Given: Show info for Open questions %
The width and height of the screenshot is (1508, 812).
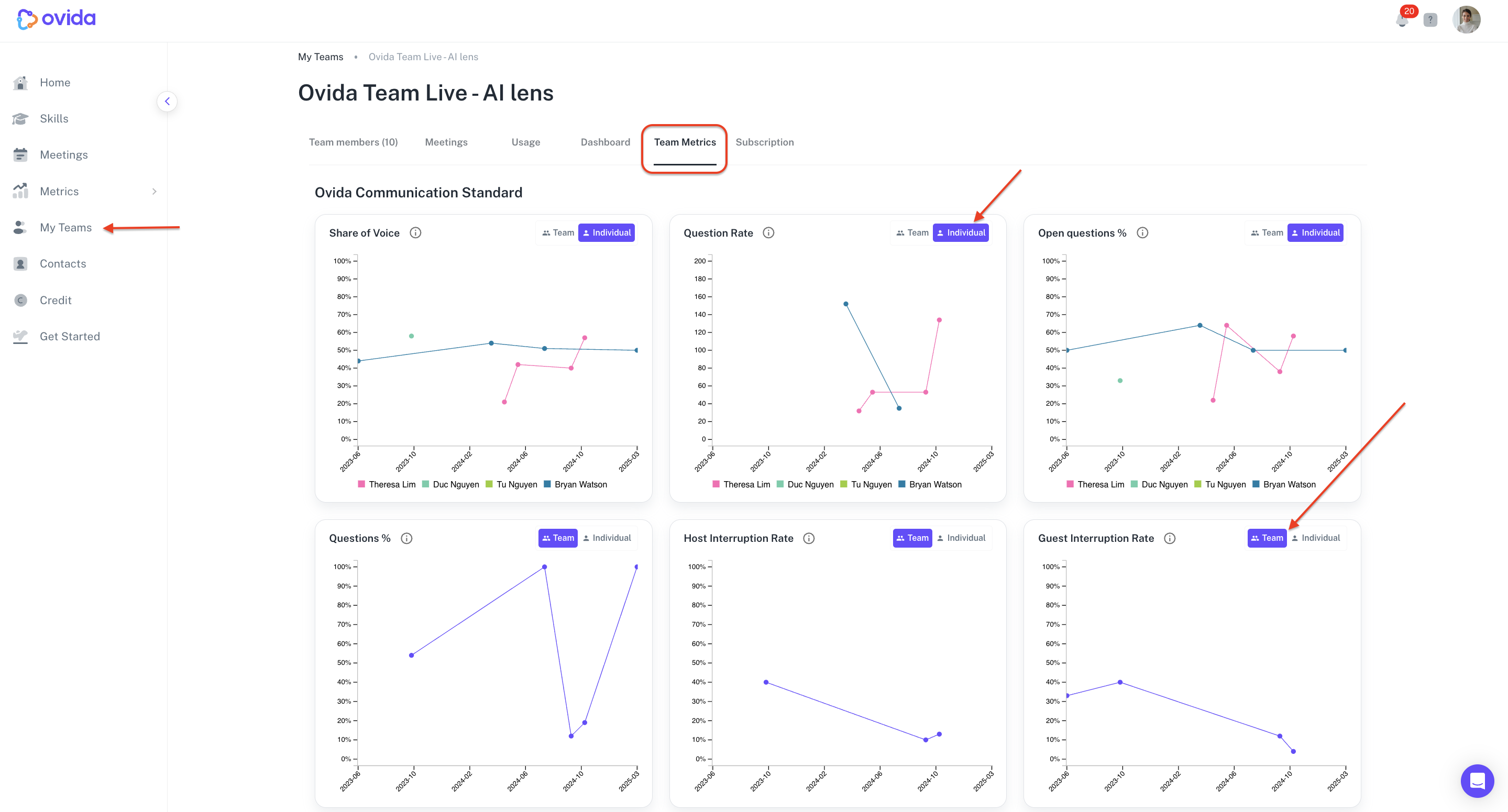Looking at the screenshot, I should point(1142,233).
